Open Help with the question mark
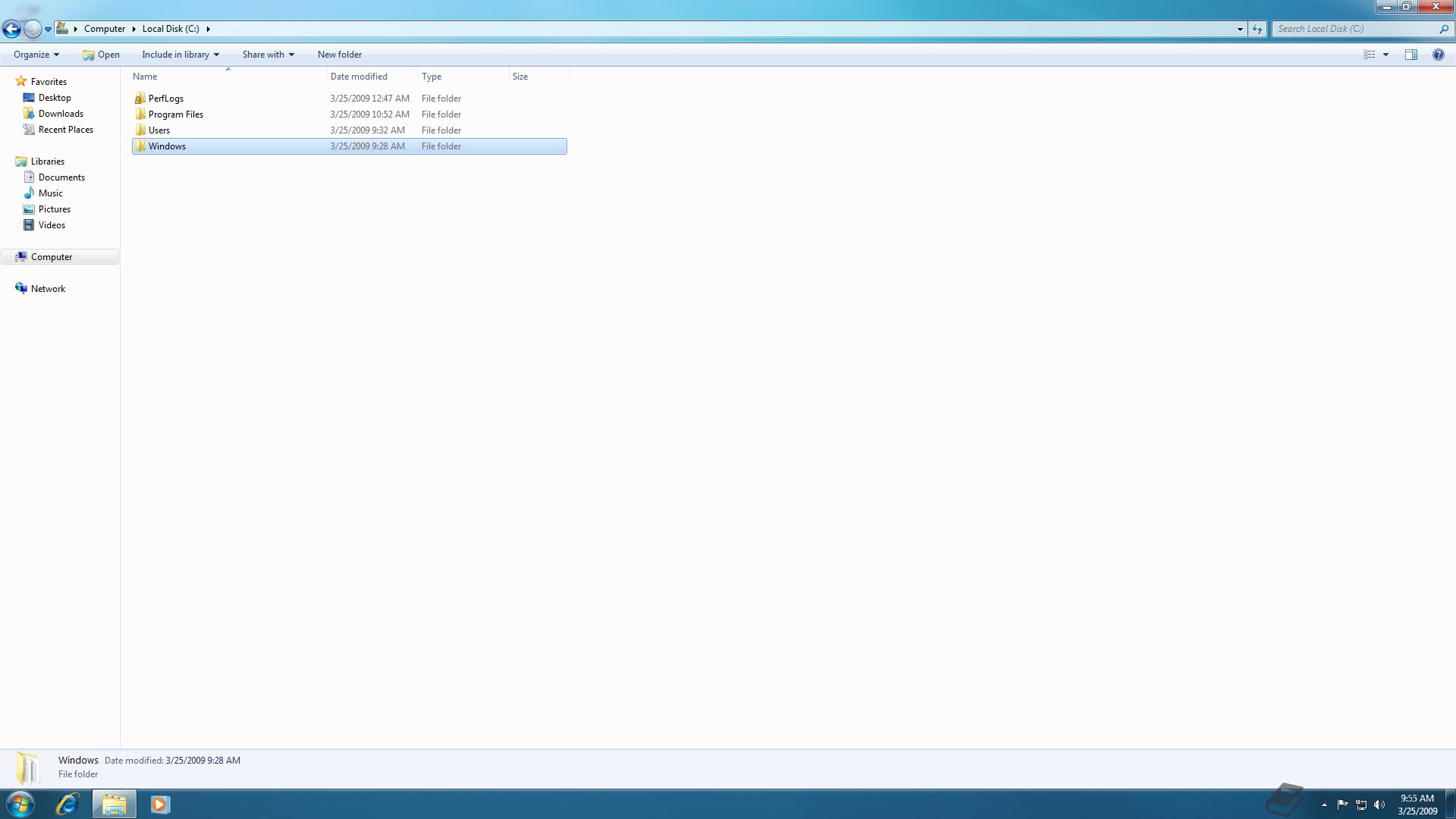This screenshot has width=1456, height=819. point(1438,55)
